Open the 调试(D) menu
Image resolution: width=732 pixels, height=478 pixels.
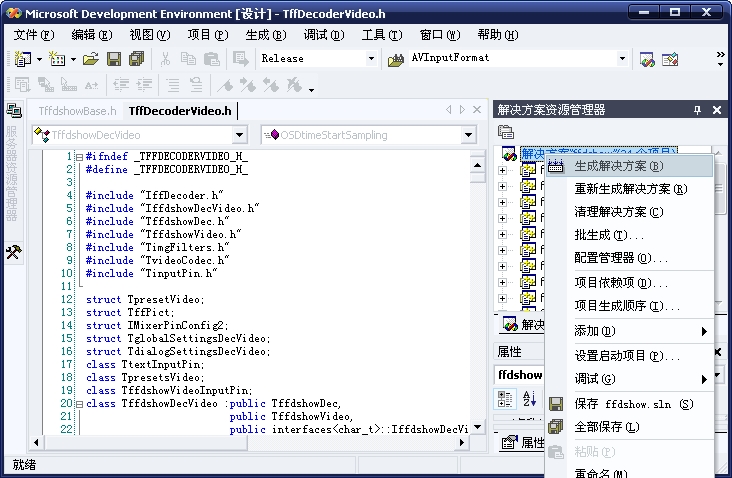[x=324, y=35]
